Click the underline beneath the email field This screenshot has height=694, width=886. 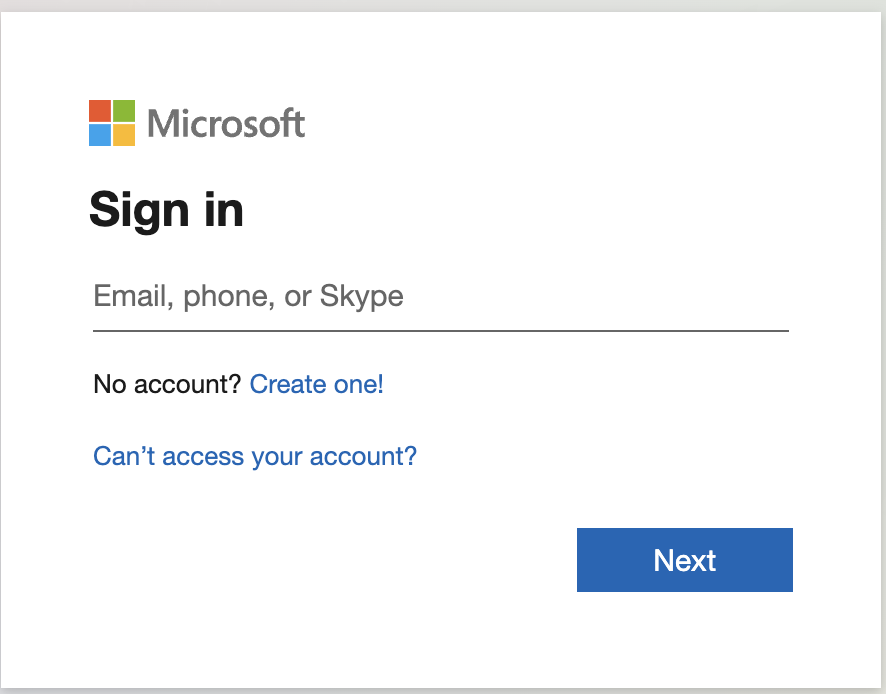tap(440, 327)
